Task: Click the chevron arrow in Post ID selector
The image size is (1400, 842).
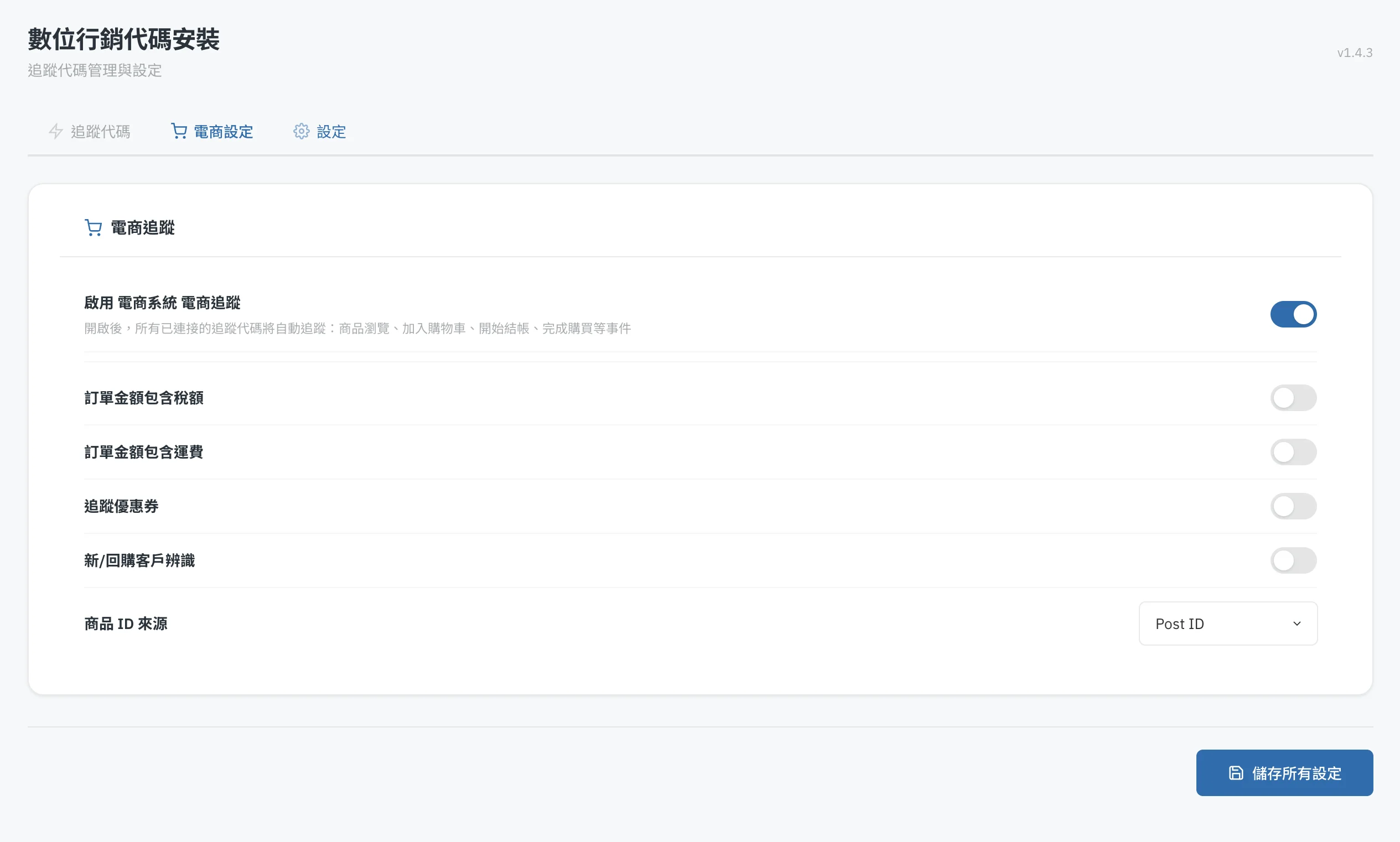Action: point(1296,623)
